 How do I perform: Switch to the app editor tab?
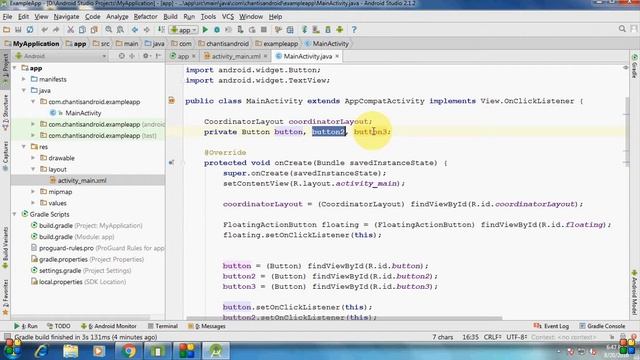click(x=183, y=56)
